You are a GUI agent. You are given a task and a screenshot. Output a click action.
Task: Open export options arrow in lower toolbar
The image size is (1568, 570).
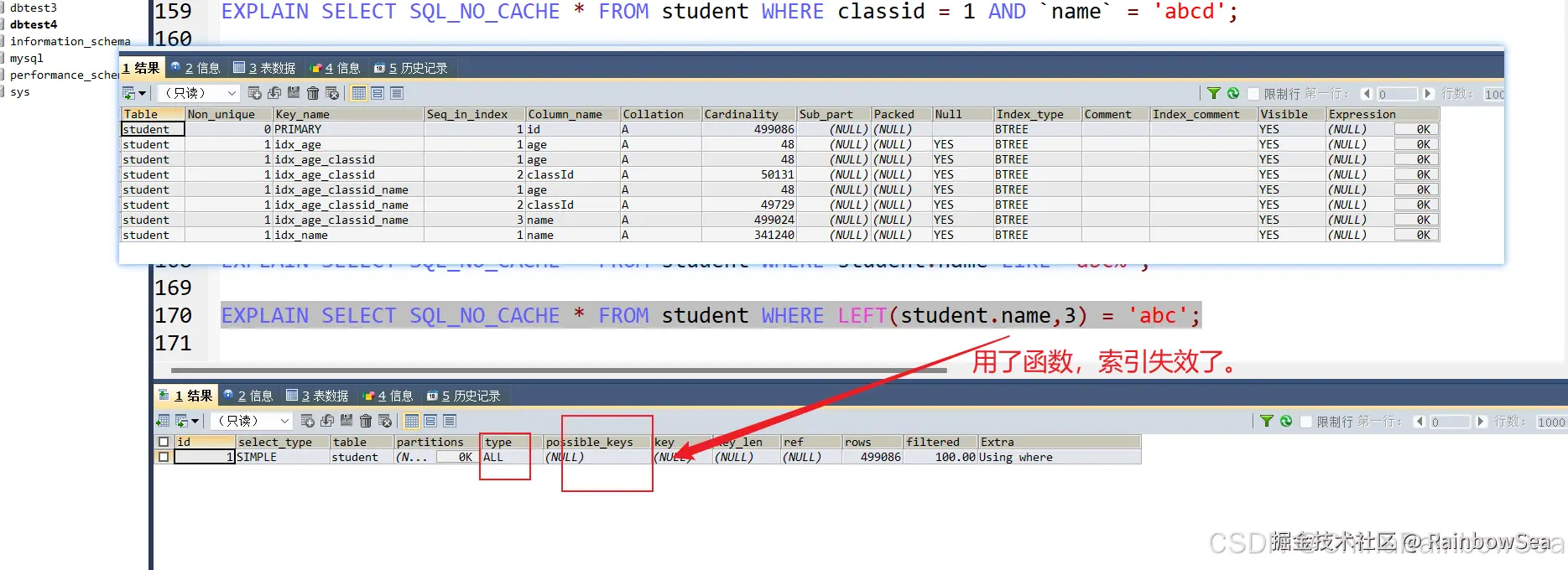(195, 422)
